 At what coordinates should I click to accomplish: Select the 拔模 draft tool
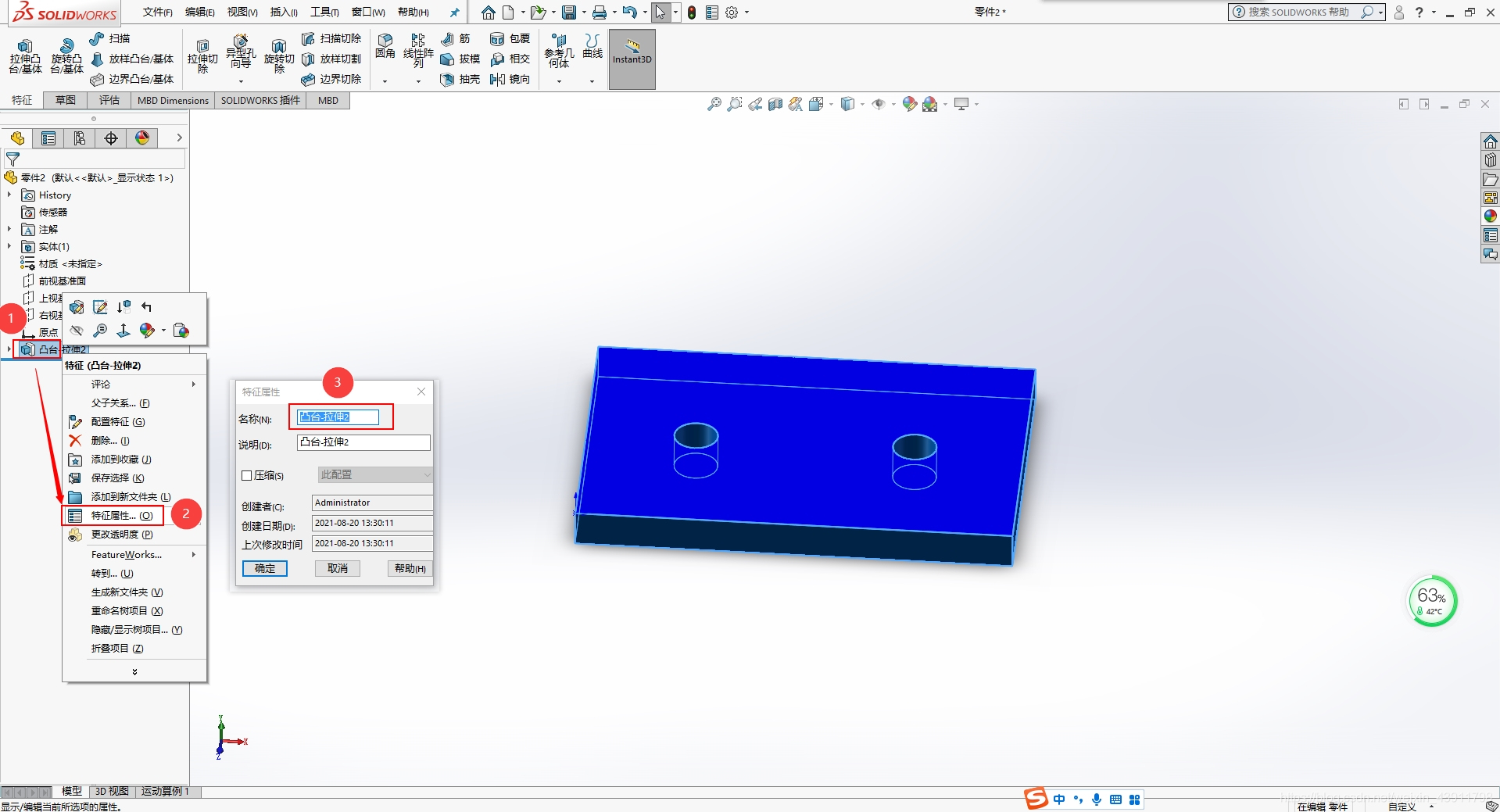coord(460,59)
